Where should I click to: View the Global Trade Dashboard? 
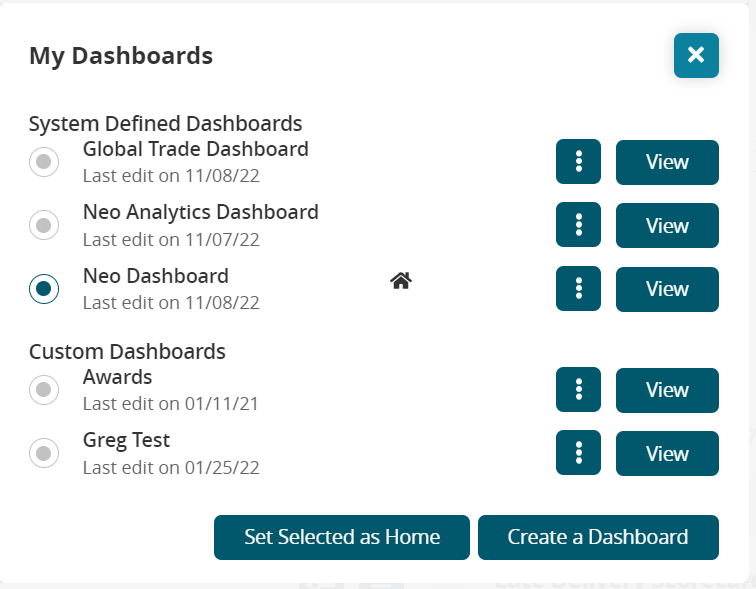tap(667, 162)
